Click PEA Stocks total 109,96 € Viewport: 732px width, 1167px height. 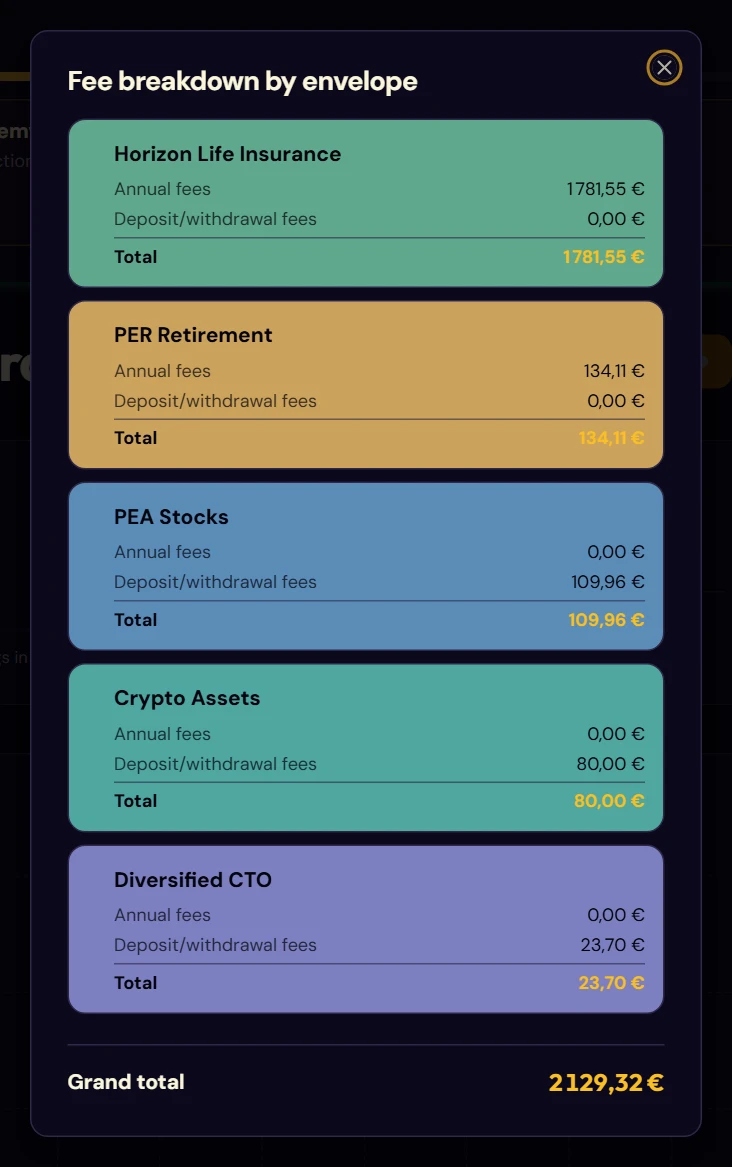pyautogui.click(x=606, y=619)
